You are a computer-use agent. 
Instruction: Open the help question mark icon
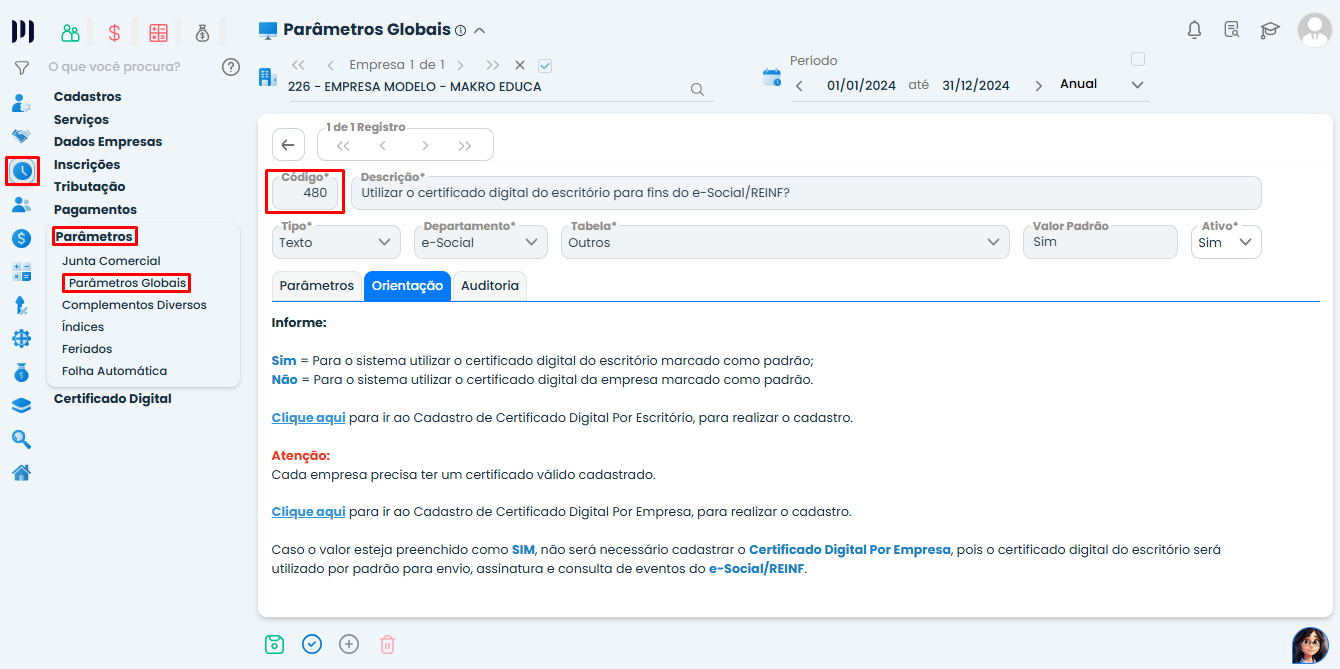point(231,67)
